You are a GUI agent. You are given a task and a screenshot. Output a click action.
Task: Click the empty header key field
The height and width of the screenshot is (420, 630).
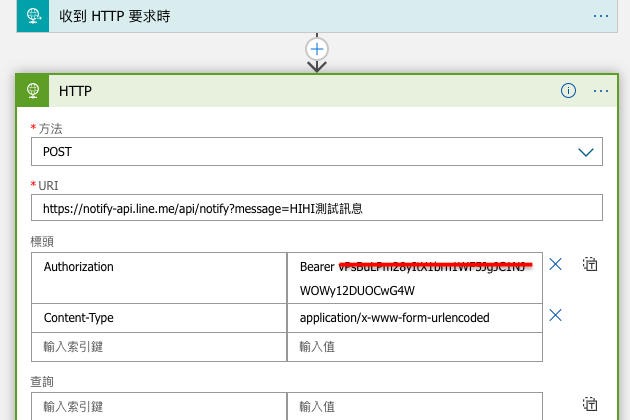pyautogui.click(x=159, y=347)
